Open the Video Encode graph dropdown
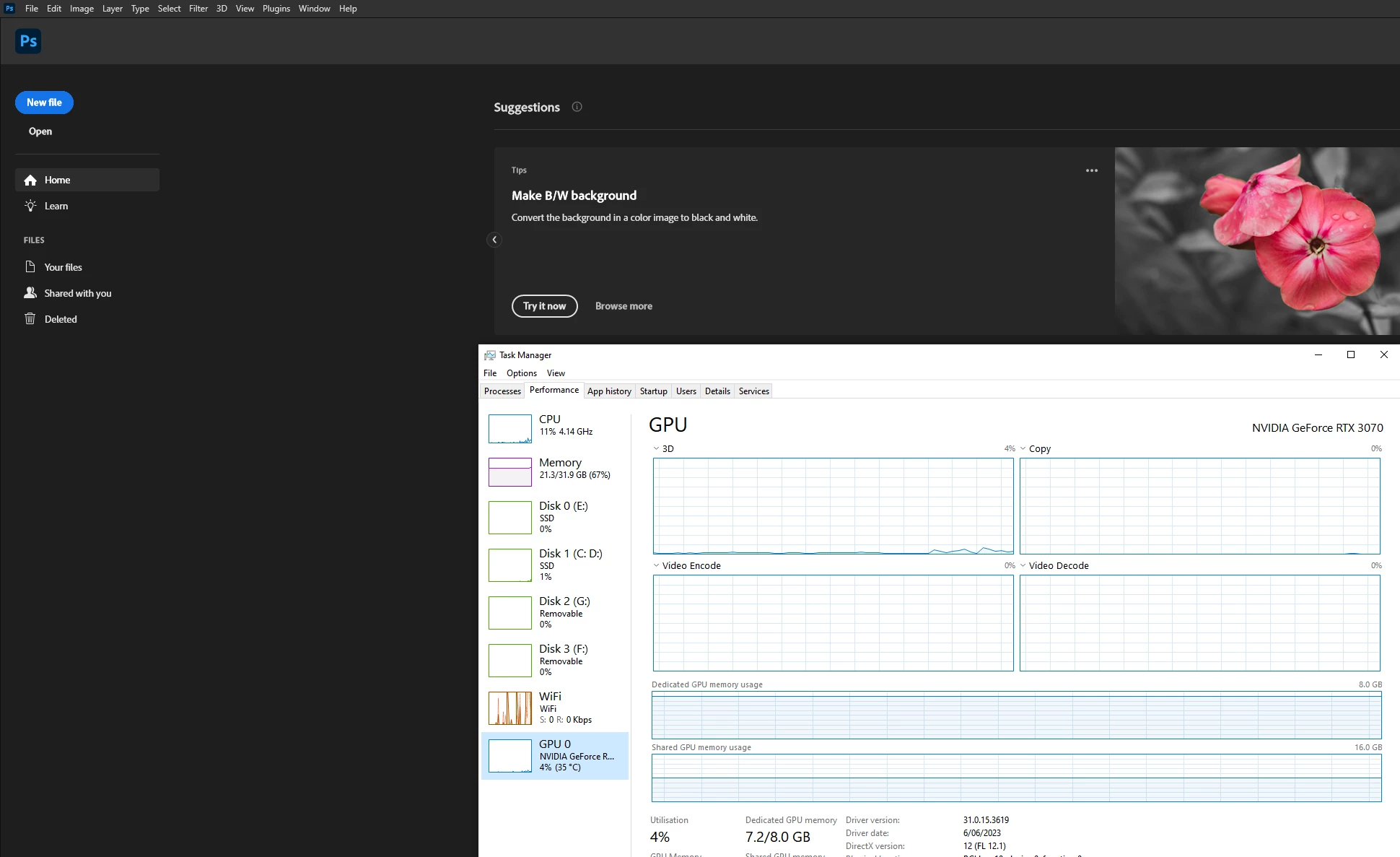The width and height of the screenshot is (1400, 857). (656, 565)
